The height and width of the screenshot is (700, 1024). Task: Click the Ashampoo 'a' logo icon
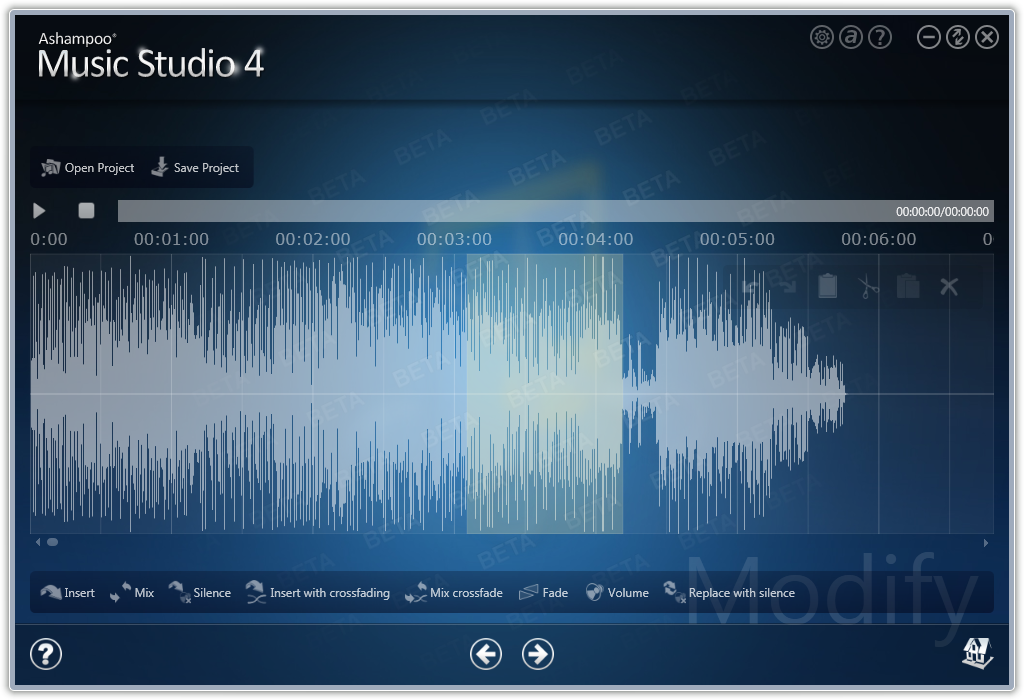(x=850, y=37)
